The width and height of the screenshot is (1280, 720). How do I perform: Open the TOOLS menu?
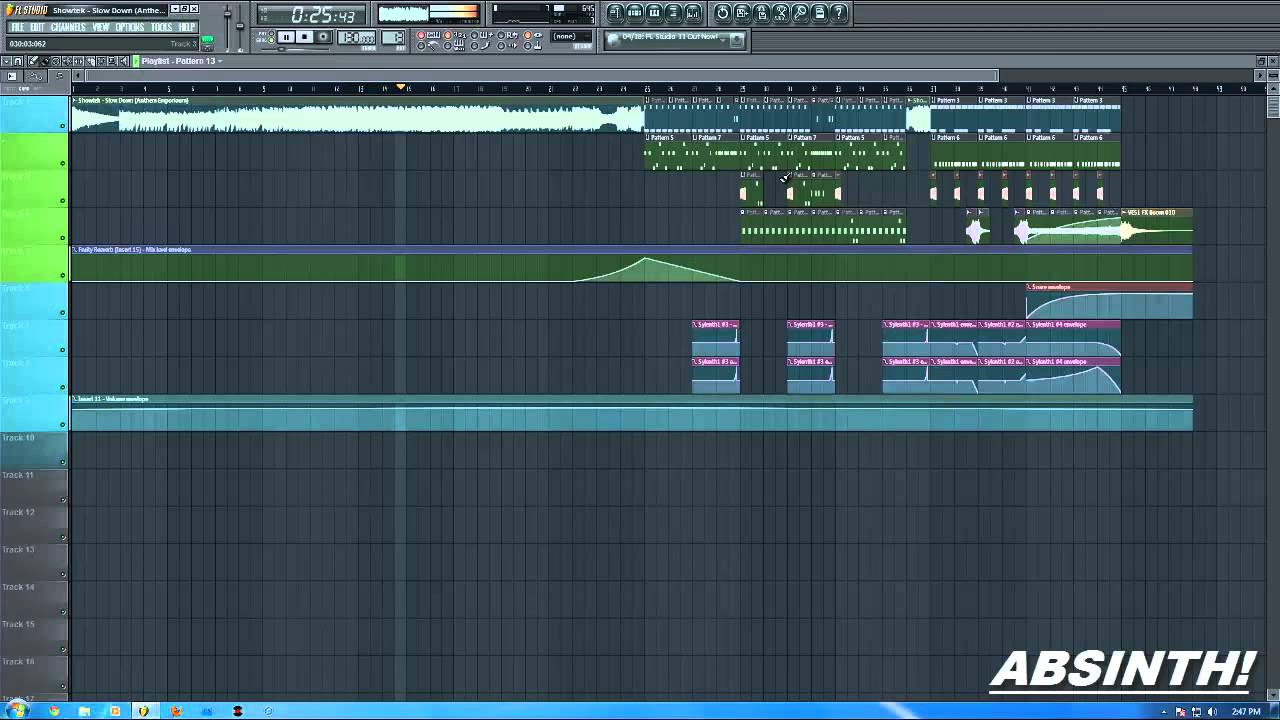click(162, 27)
